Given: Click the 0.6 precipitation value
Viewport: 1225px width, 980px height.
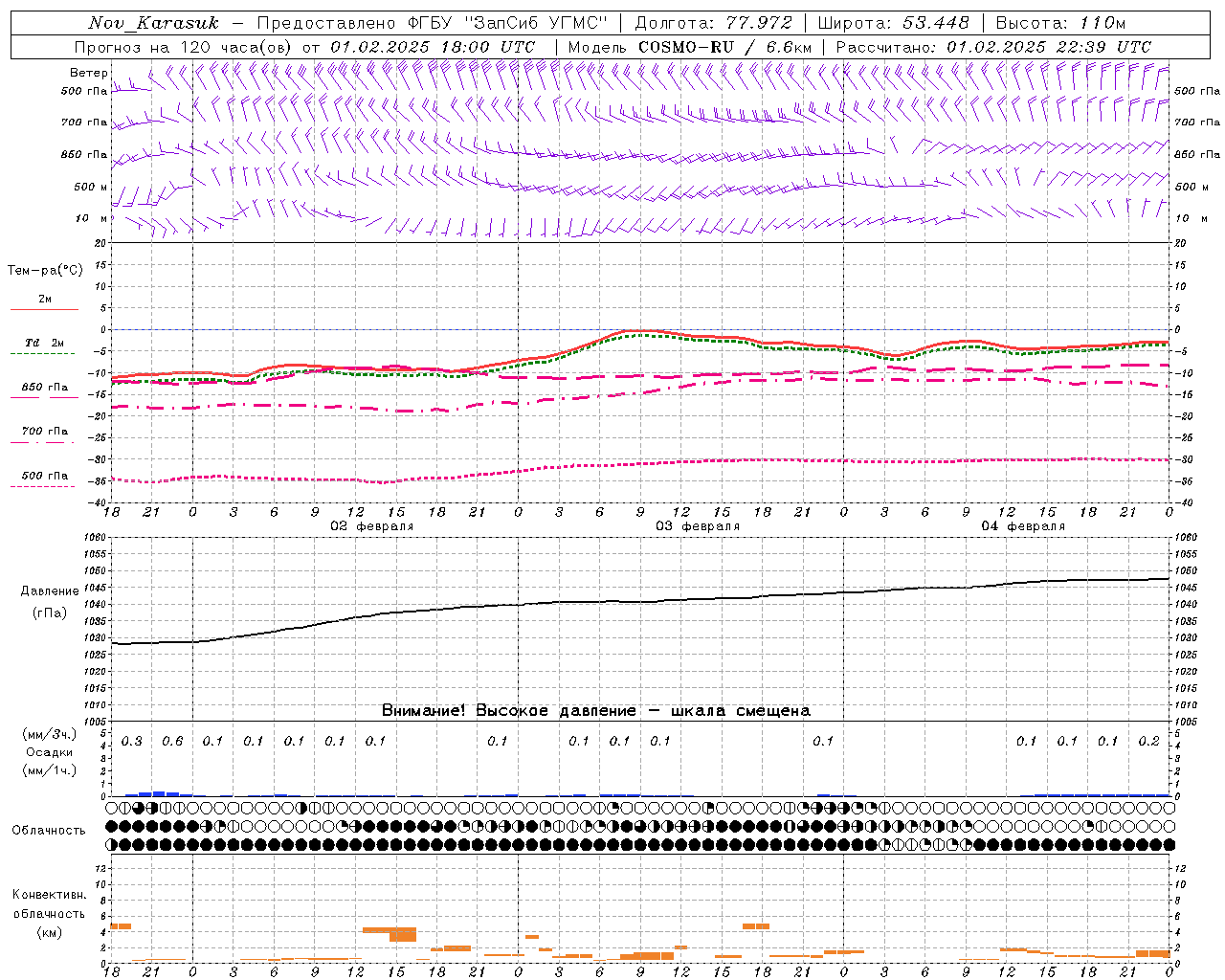Looking at the screenshot, I should pyautogui.click(x=172, y=741).
